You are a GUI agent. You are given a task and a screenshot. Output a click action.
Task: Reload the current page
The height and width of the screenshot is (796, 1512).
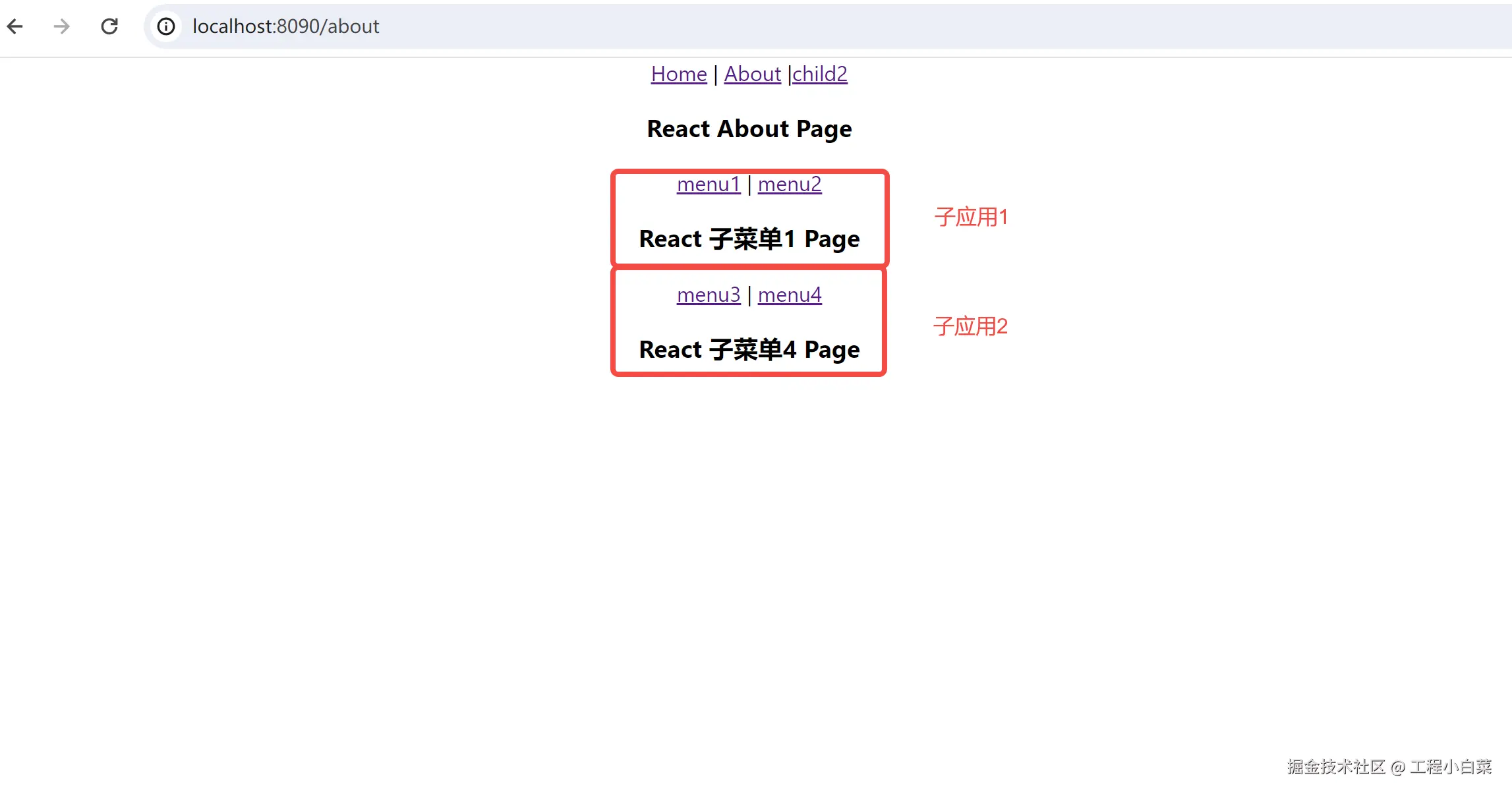tap(109, 26)
